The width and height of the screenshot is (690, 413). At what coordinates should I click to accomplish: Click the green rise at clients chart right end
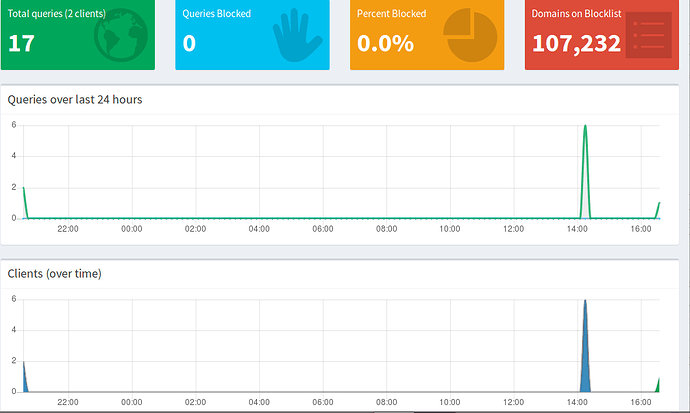click(x=658, y=384)
